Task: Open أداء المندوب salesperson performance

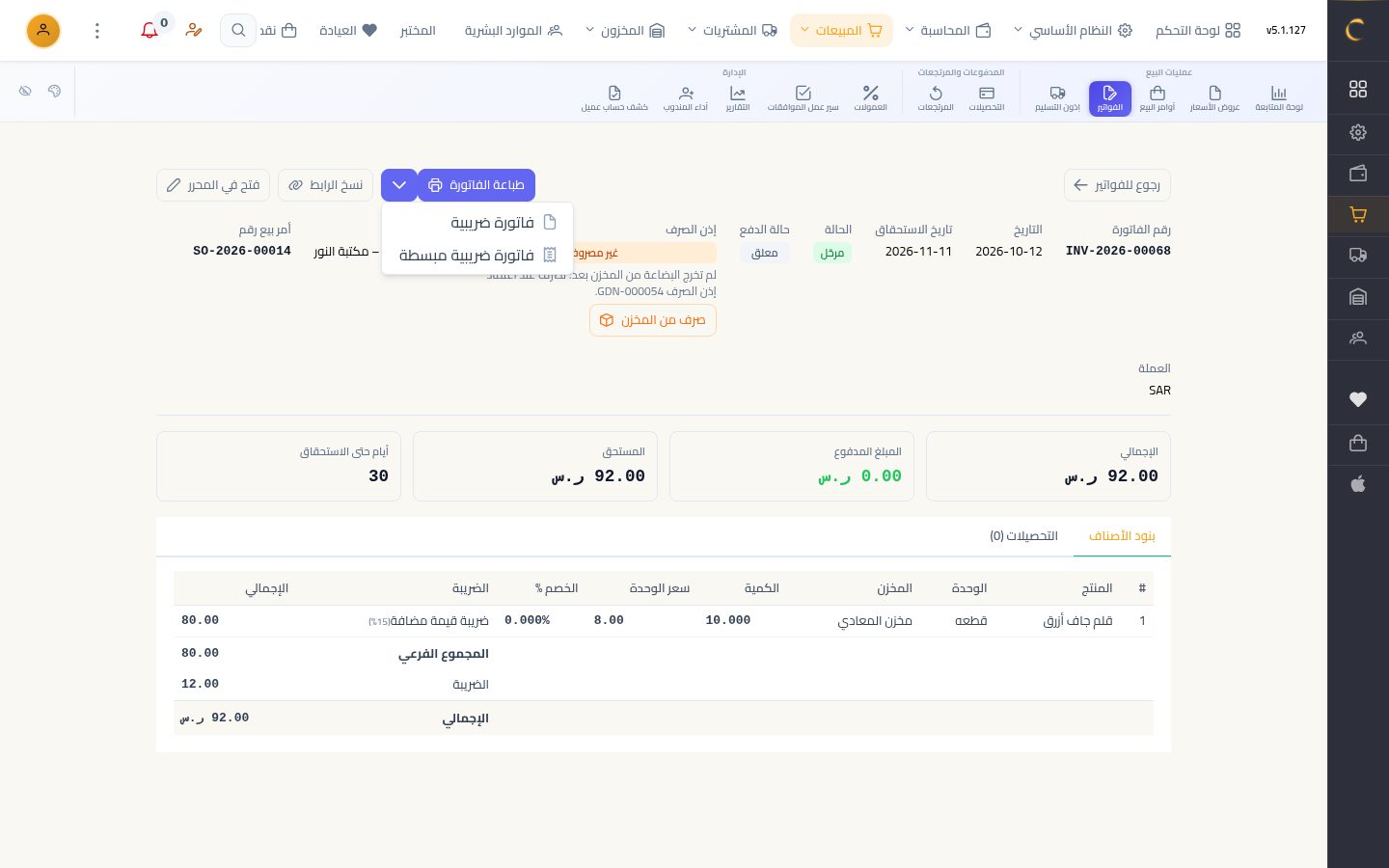Action: (x=686, y=97)
